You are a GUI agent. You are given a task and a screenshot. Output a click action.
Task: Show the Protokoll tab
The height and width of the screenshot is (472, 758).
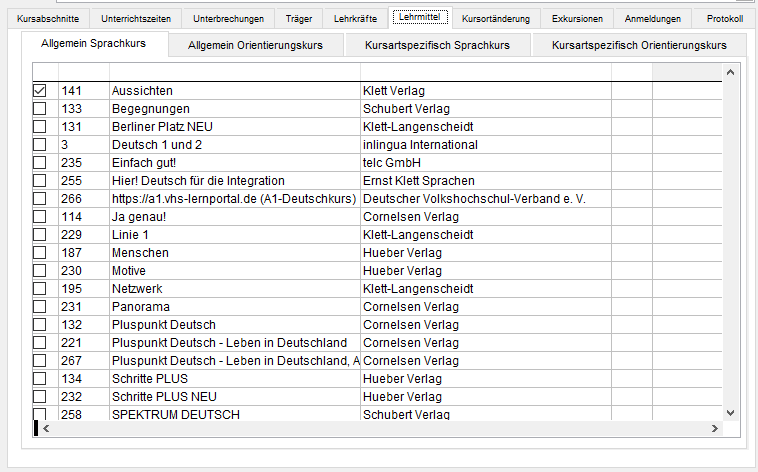(725, 19)
